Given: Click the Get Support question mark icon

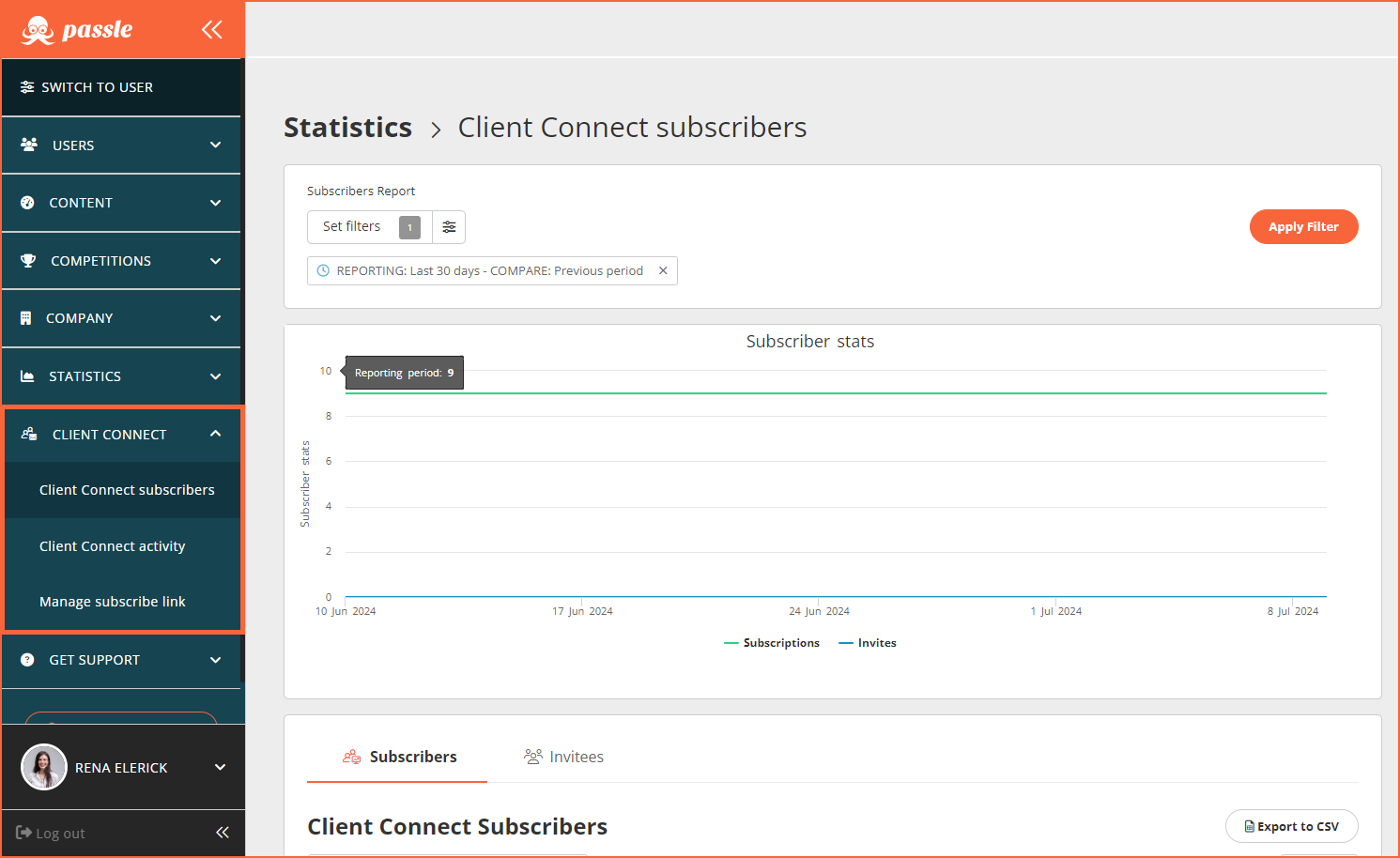Looking at the screenshot, I should pos(27,660).
